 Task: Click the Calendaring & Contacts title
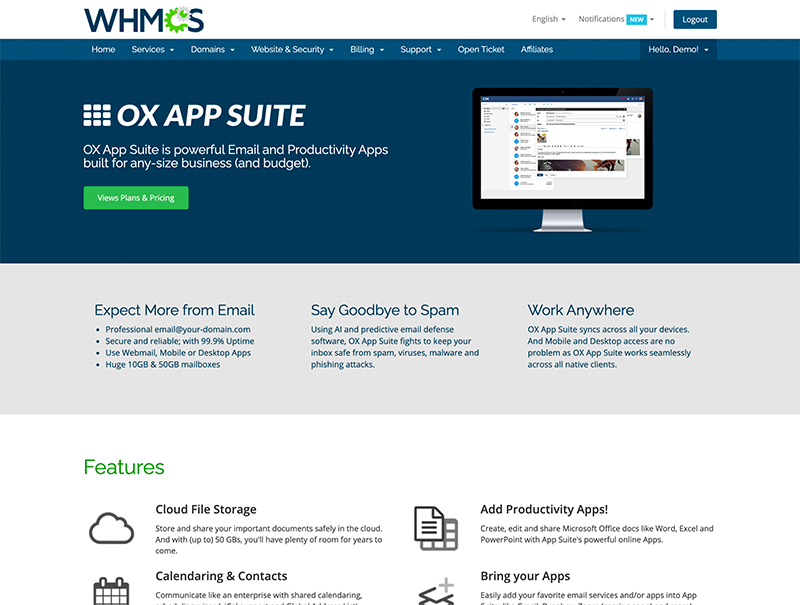(x=221, y=576)
